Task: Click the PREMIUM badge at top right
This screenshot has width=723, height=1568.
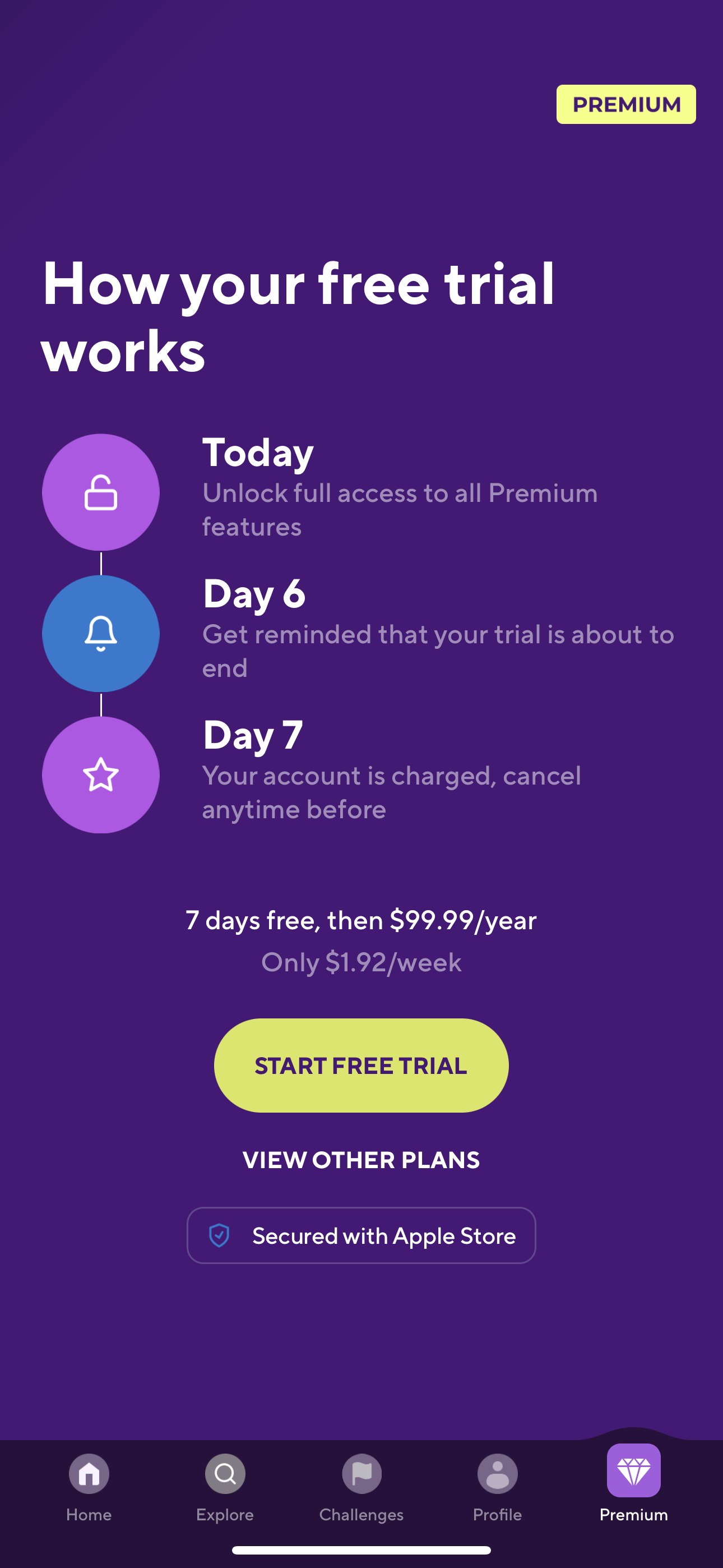Action: 625,104
